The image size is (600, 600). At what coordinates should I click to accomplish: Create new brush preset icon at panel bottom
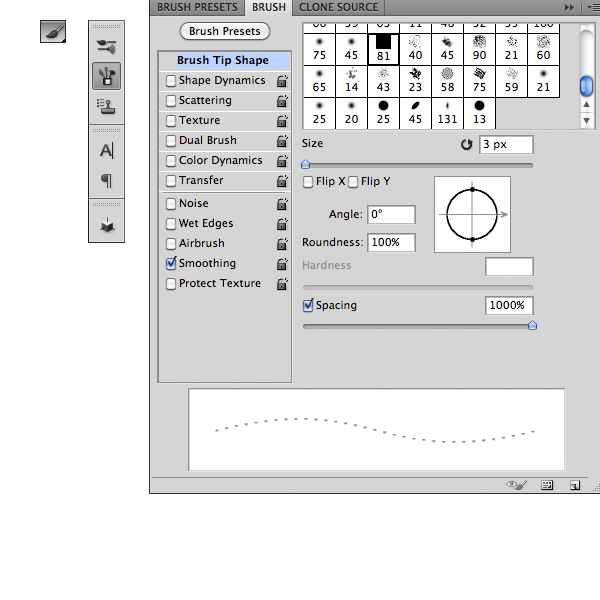(575, 485)
